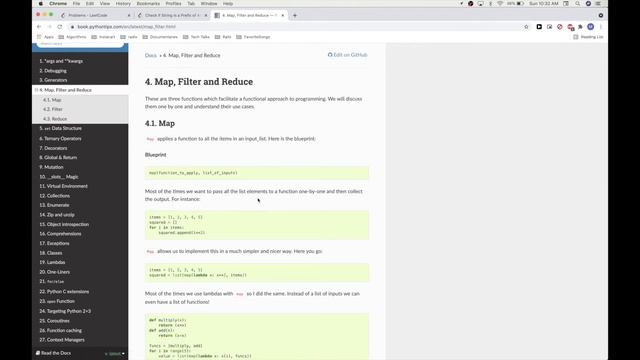640x360 pixels.
Task: Go forward with the browser forward arrow
Action: coord(49,27)
